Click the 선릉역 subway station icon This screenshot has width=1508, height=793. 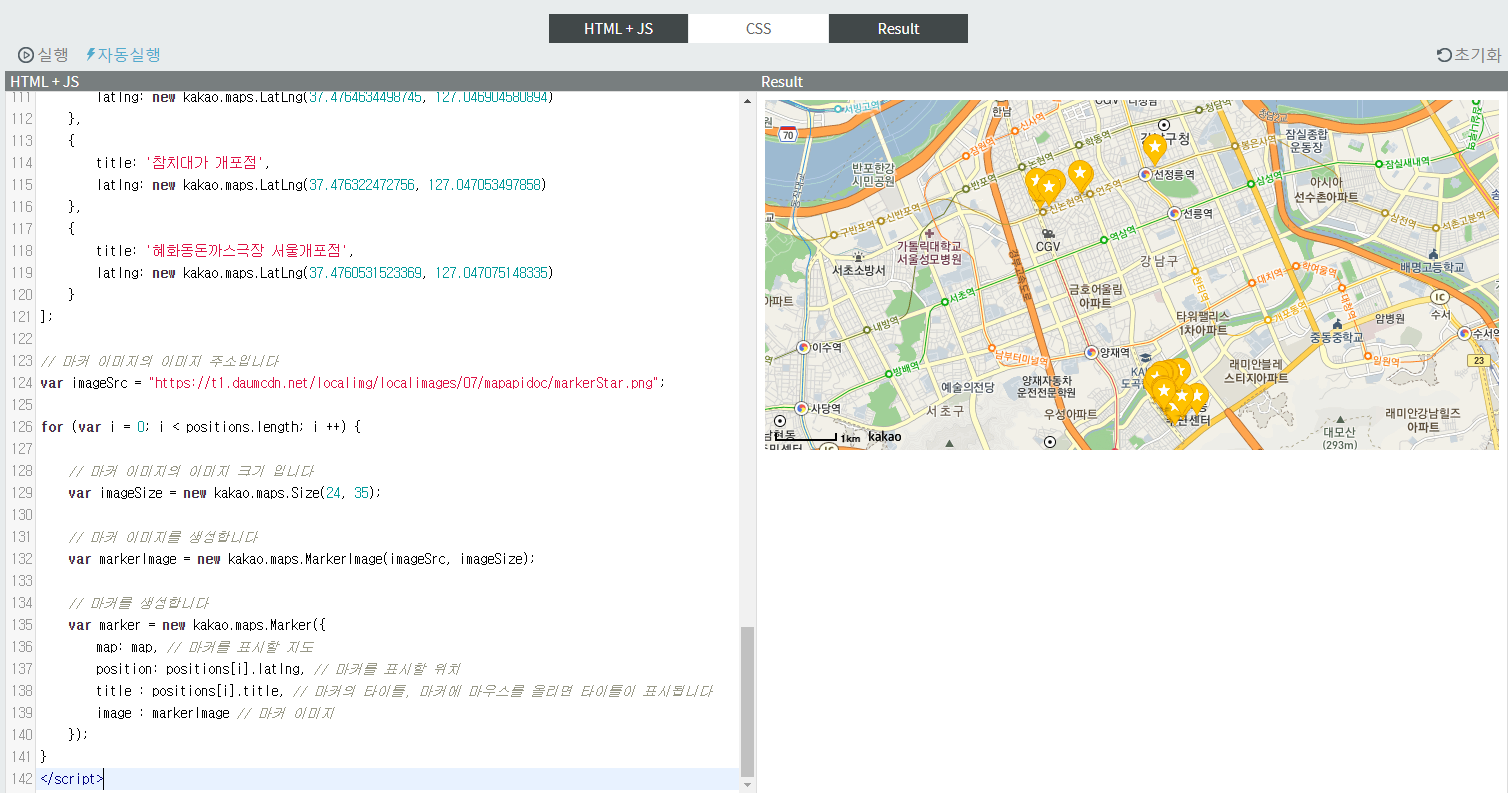point(1174,213)
